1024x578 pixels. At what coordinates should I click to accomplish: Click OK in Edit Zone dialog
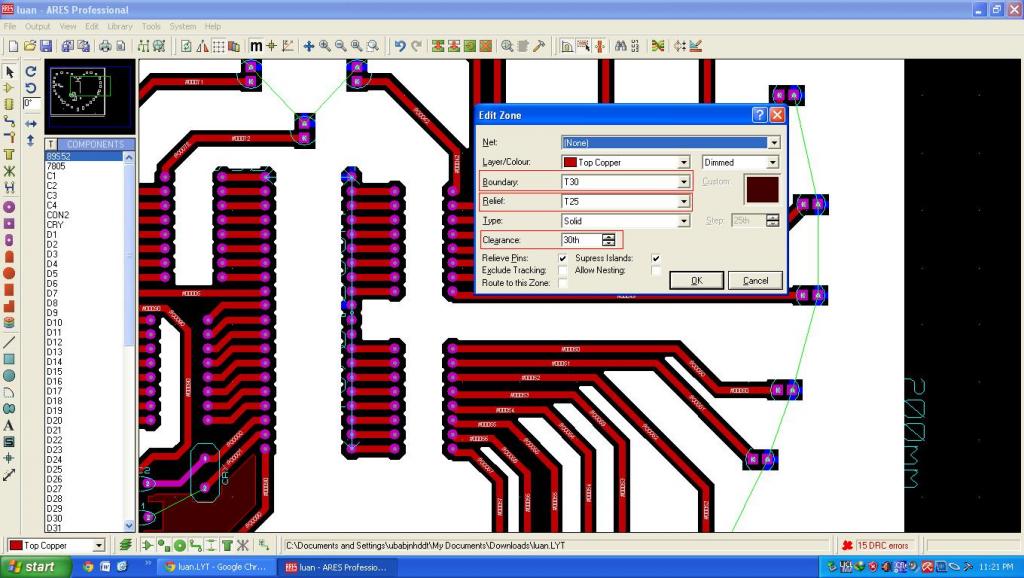(697, 280)
